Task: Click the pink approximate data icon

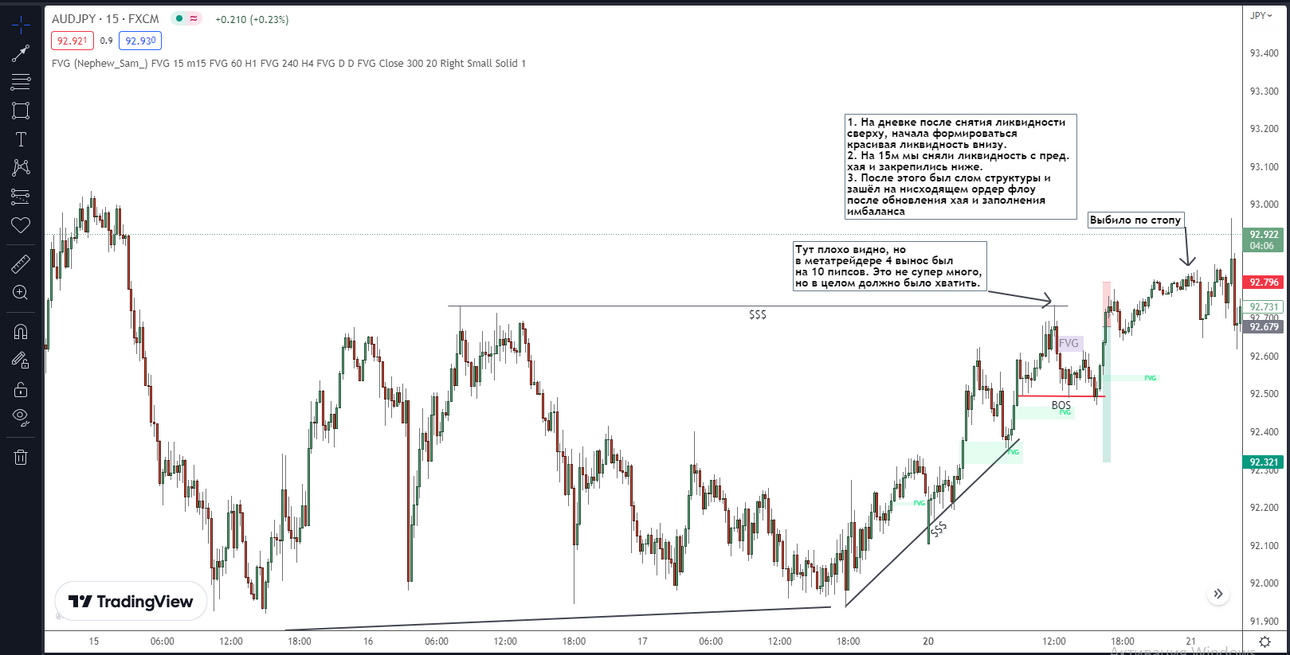Action: point(193,18)
